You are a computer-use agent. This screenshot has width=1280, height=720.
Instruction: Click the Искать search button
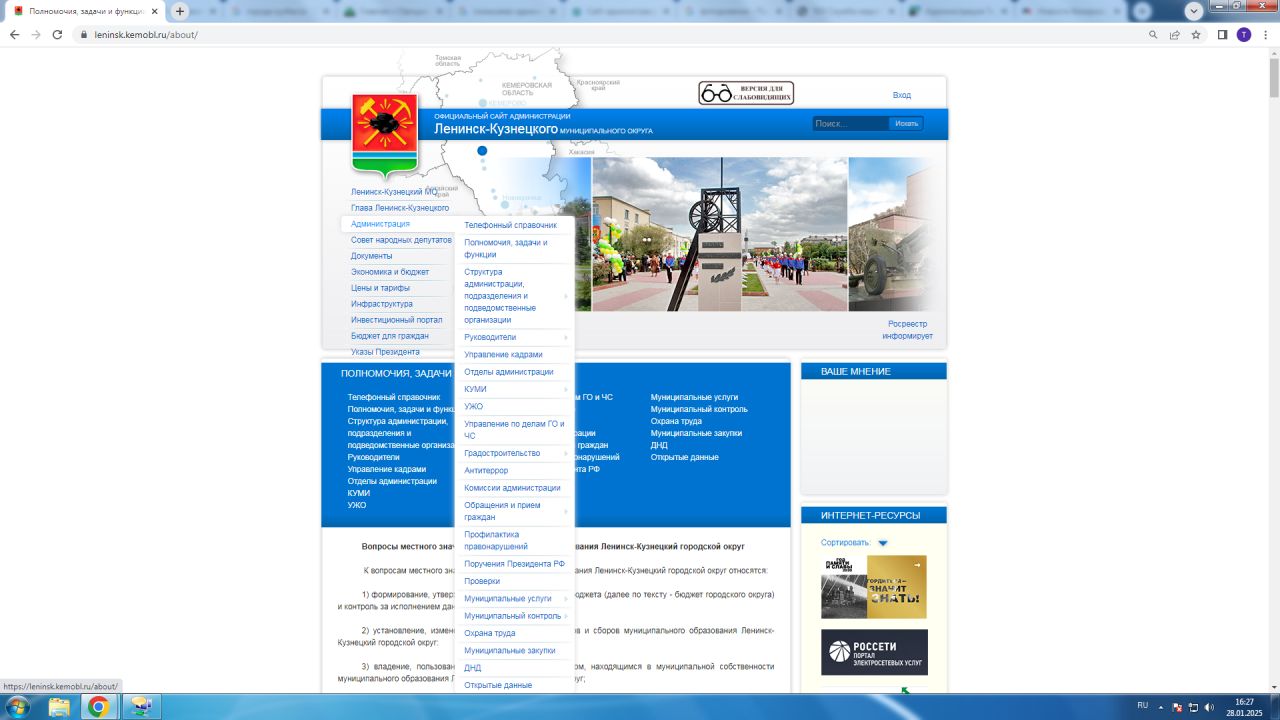click(907, 123)
